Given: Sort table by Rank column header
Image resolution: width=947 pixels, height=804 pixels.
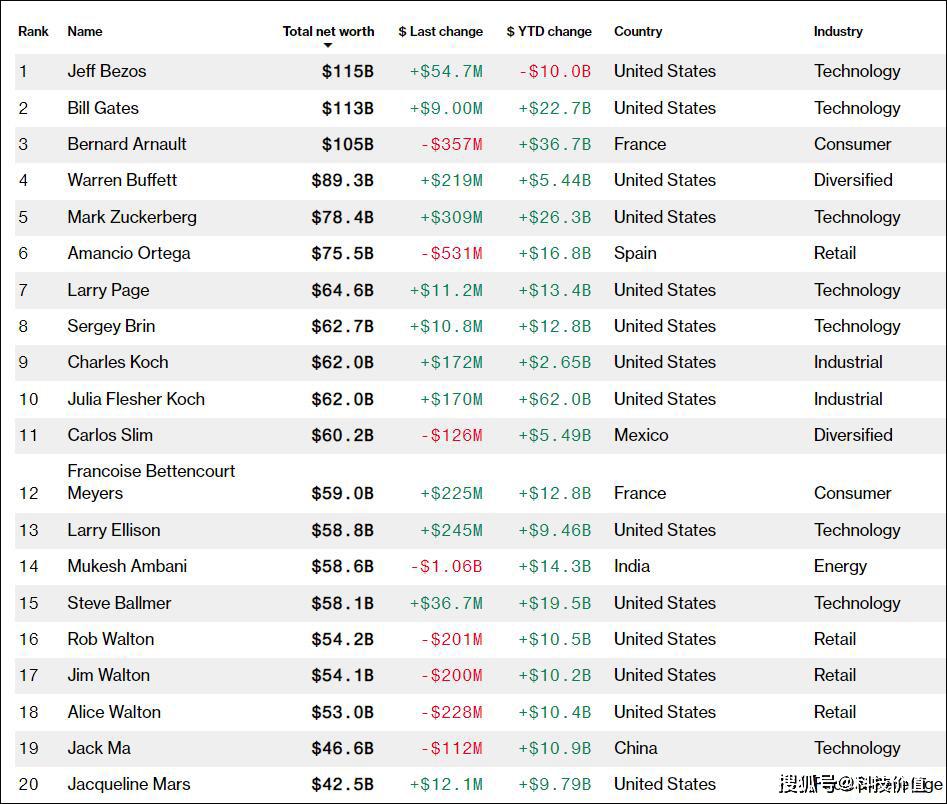Looking at the screenshot, I should tap(33, 31).
